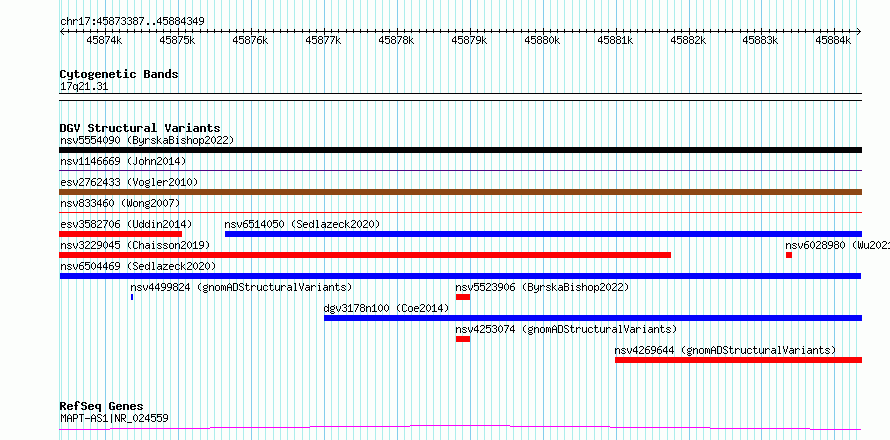Screen dimensions: 890x440
Task: Open the nsv4269644 gnomAD label
Action: pyautogui.click(x=725, y=350)
